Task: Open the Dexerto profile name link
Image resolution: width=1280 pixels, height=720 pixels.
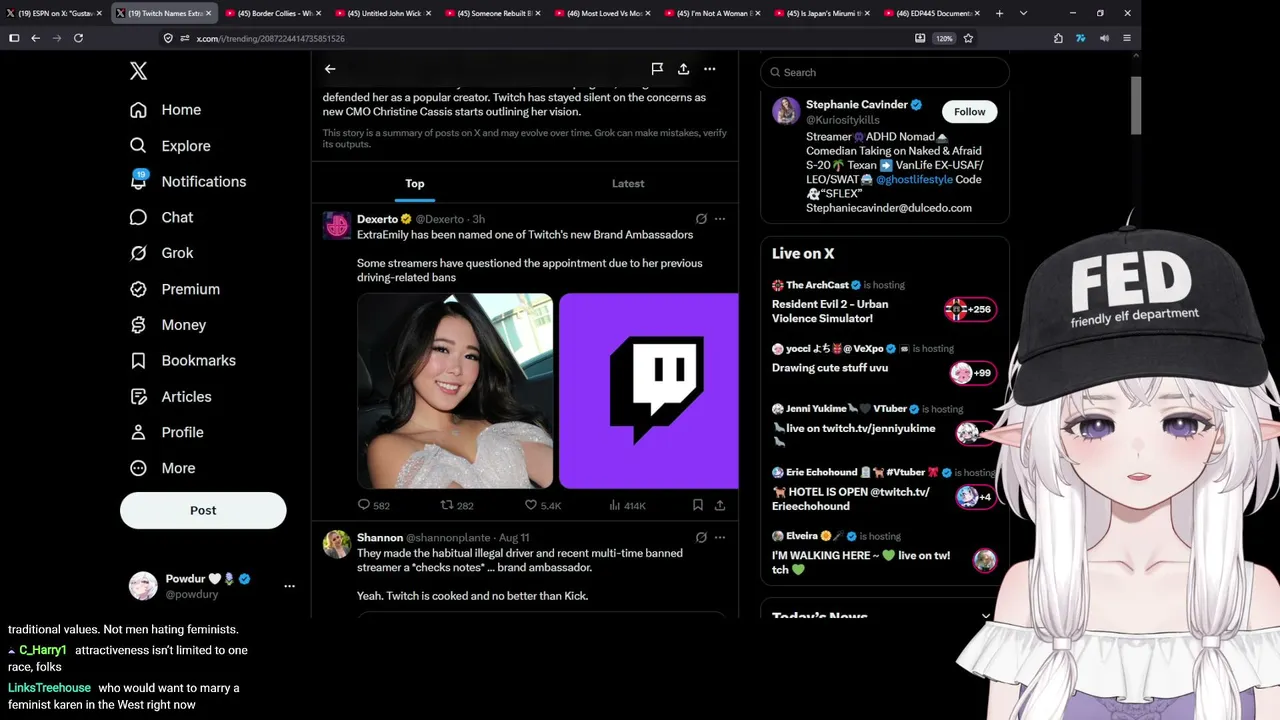Action: 377,219
